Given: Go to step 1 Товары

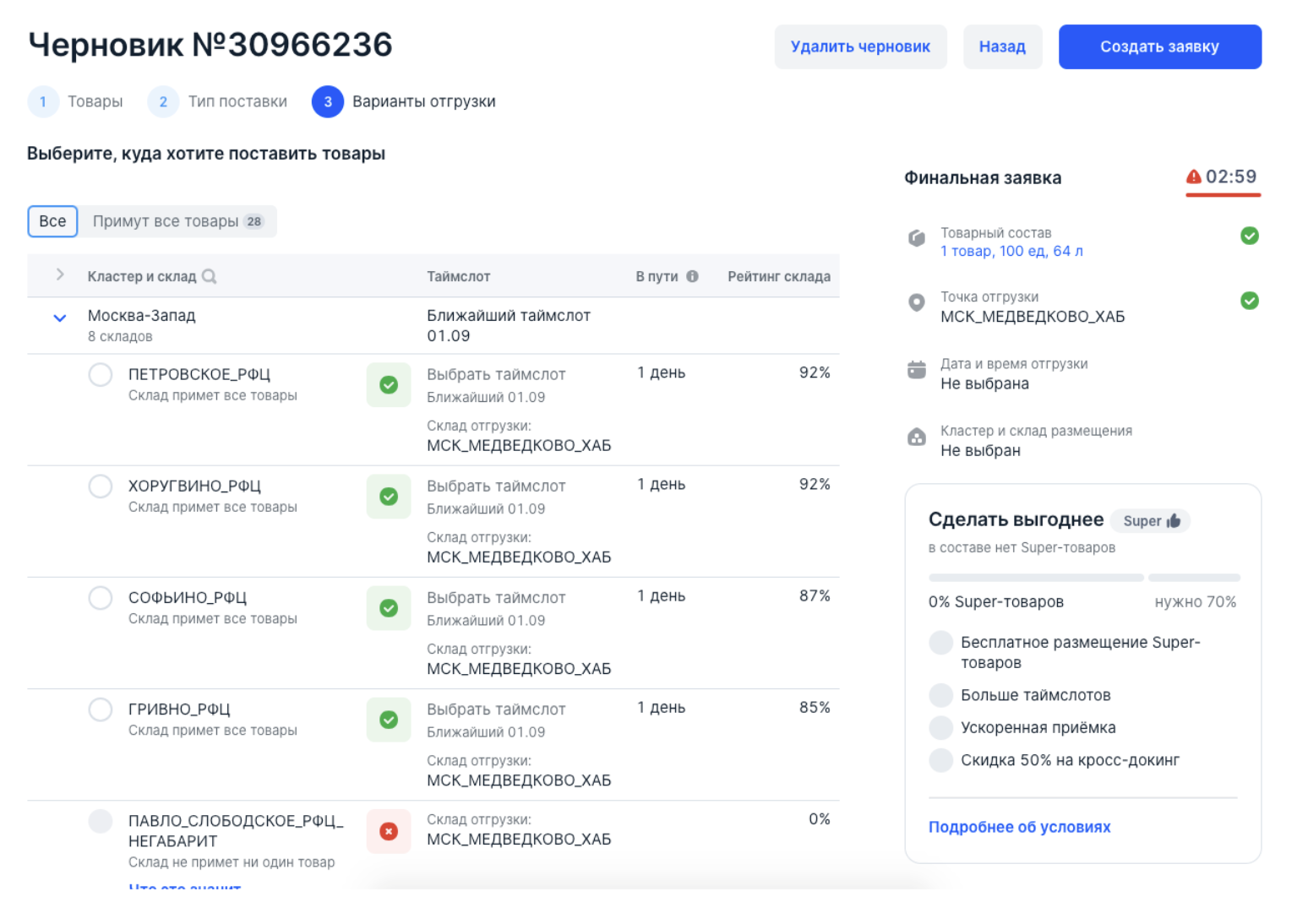Looking at the screenshot, I should point(75,101).
